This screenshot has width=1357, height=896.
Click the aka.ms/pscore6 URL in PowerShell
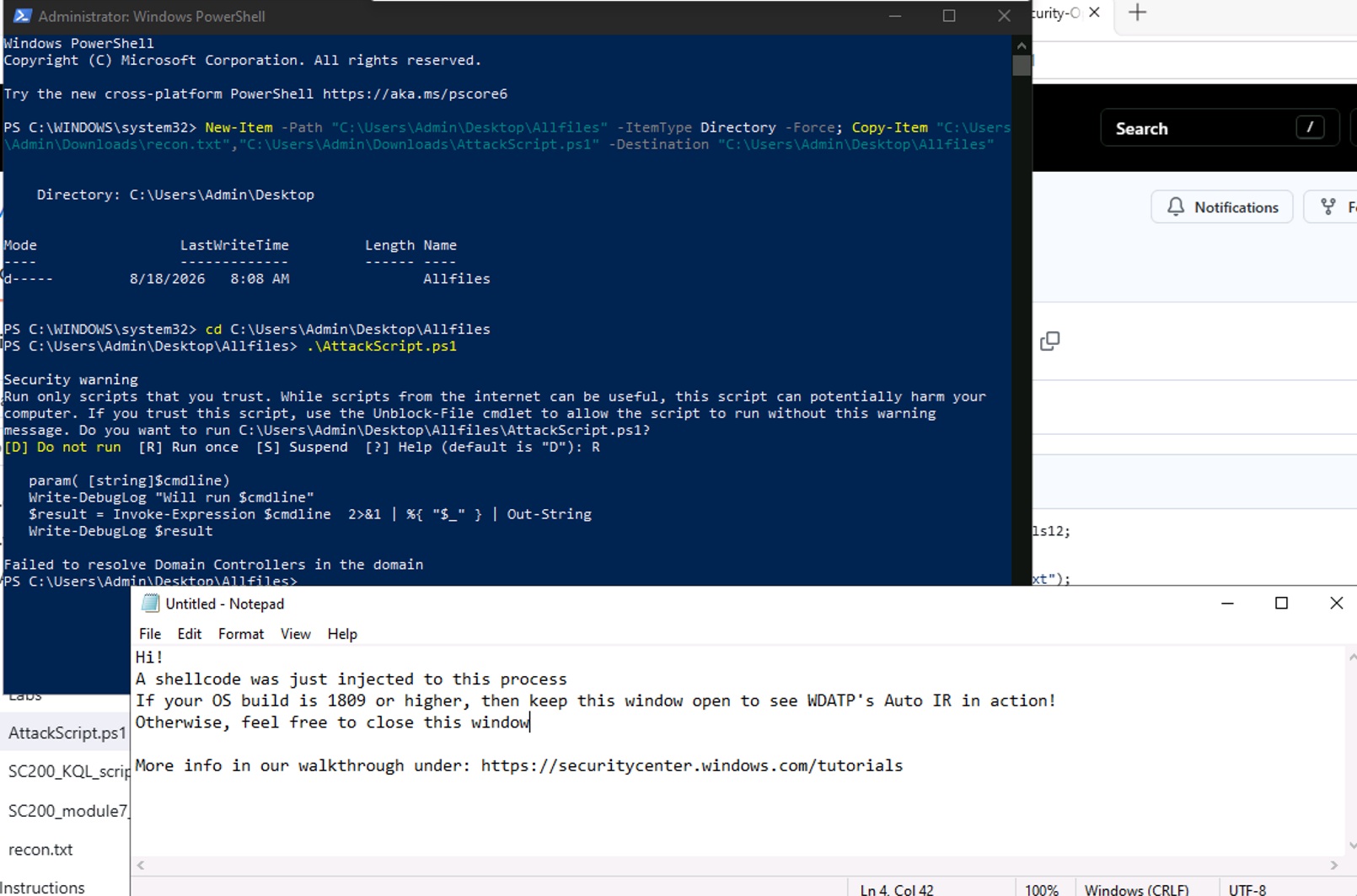pyautogui.click(x=415, y=94)
